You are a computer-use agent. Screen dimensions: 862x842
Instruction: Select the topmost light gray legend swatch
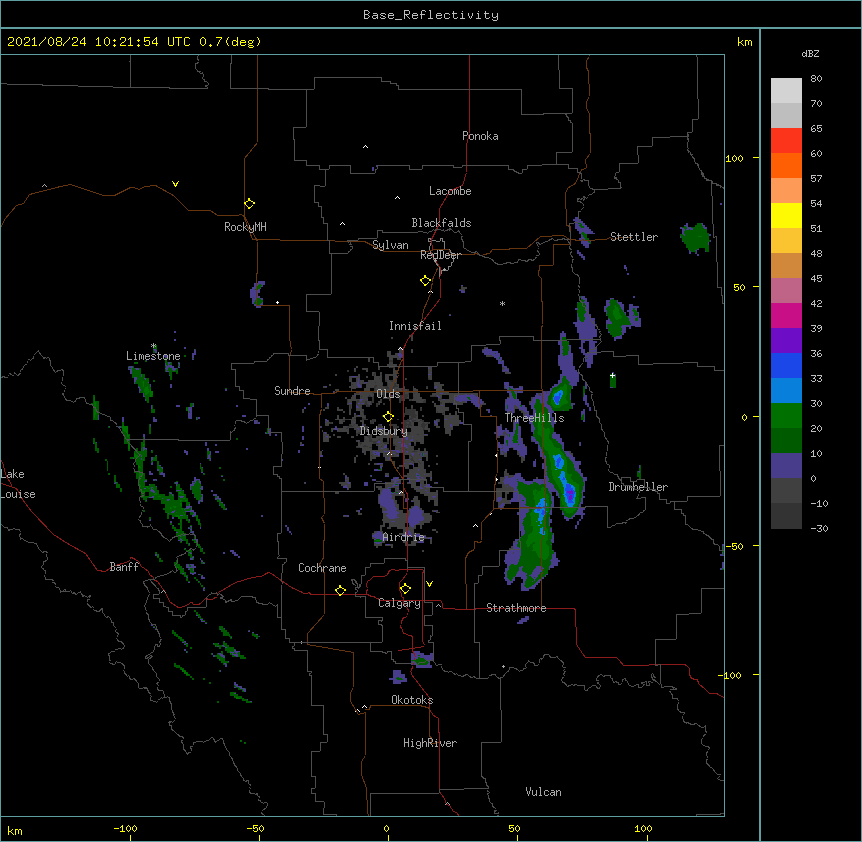pos(786,91)
